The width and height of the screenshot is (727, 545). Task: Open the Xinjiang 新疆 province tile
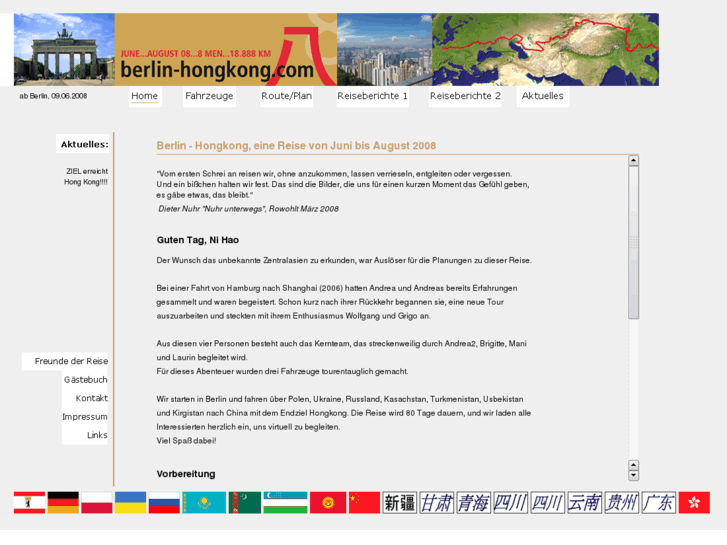click(400, 502)
